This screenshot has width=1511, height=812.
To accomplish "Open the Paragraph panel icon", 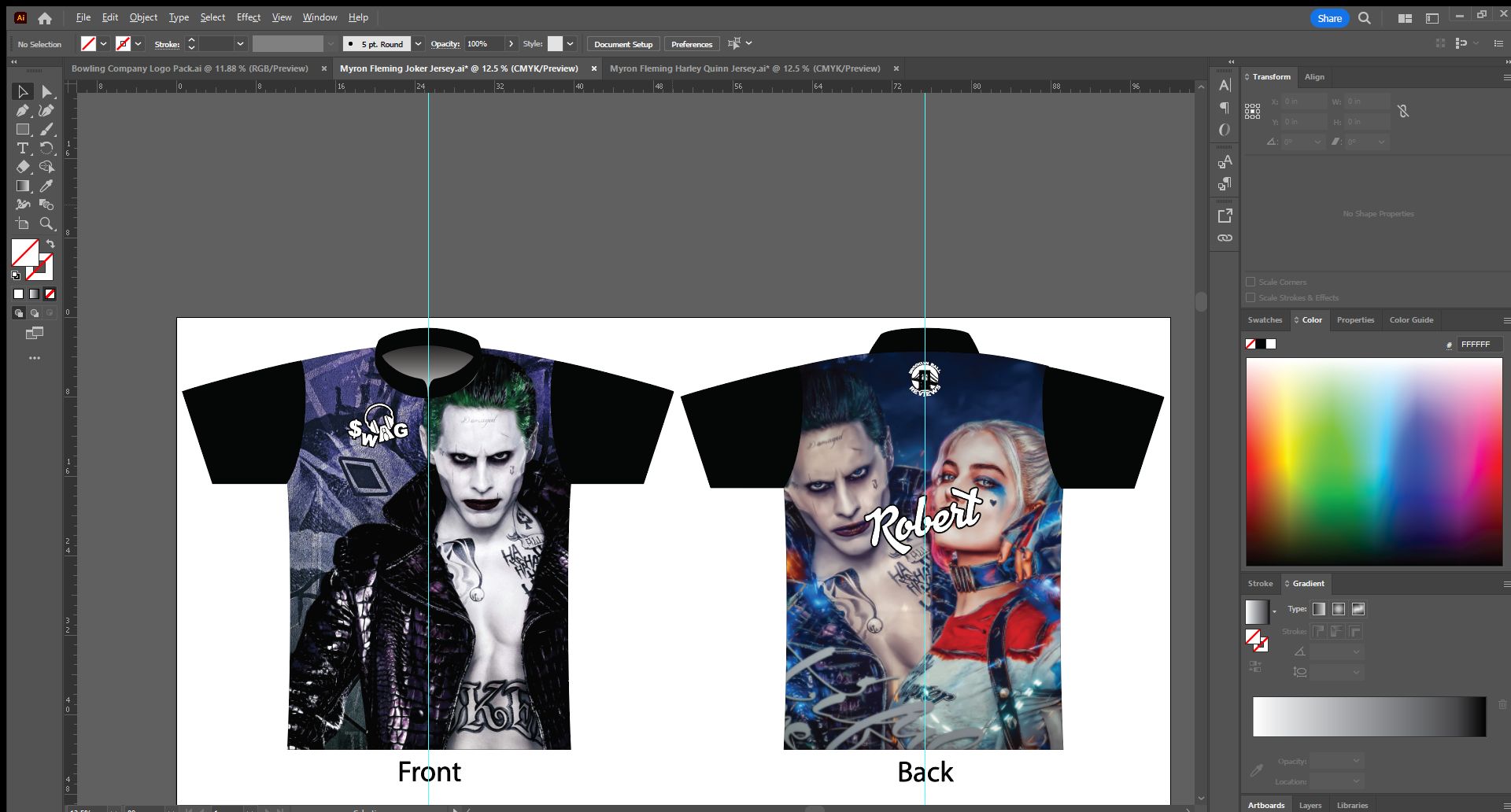I will [x=1225, y=107].
